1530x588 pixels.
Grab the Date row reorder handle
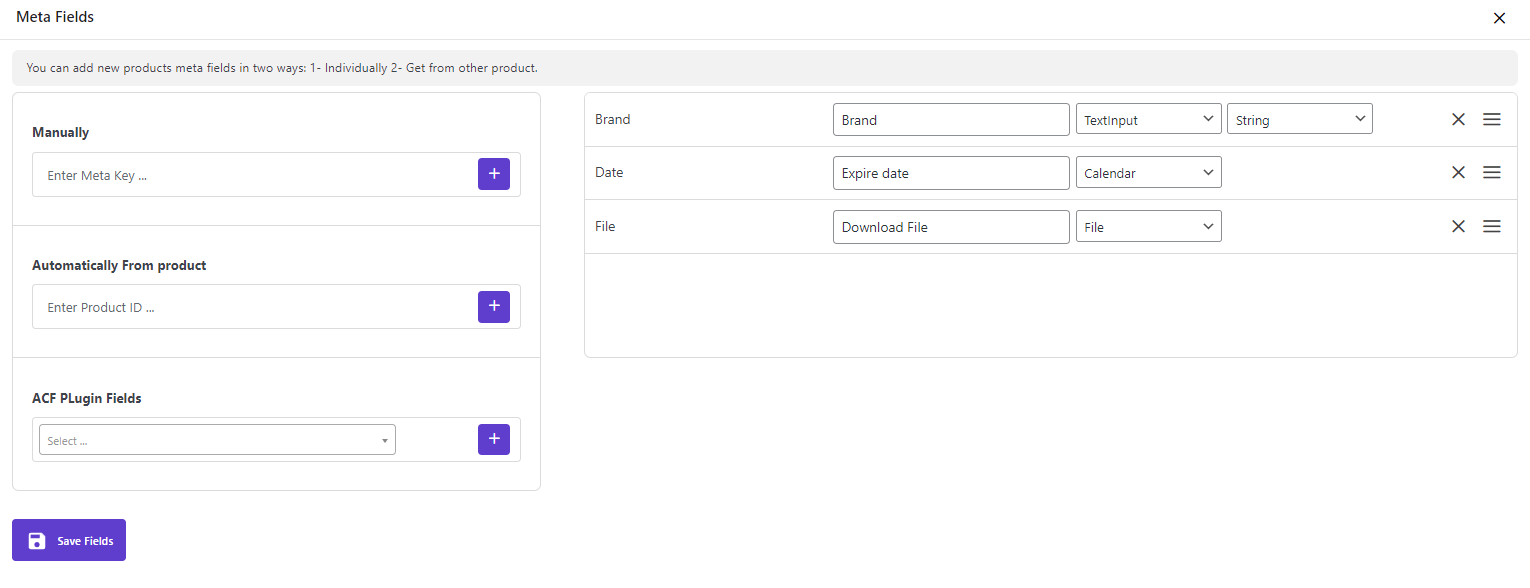coord(1491,172)
